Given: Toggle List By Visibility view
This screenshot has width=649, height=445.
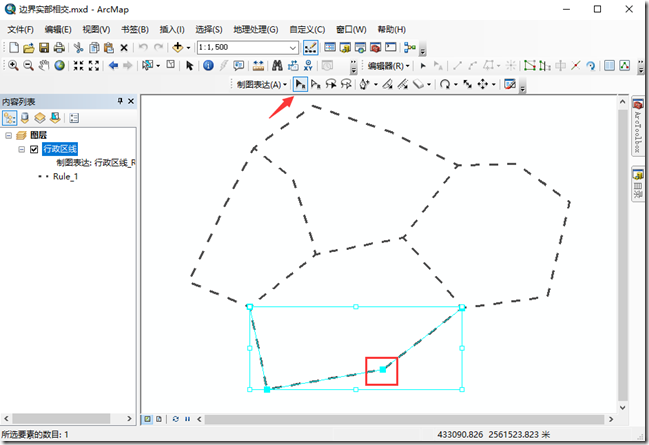Looking at the screenshot, I should [40, 118].
